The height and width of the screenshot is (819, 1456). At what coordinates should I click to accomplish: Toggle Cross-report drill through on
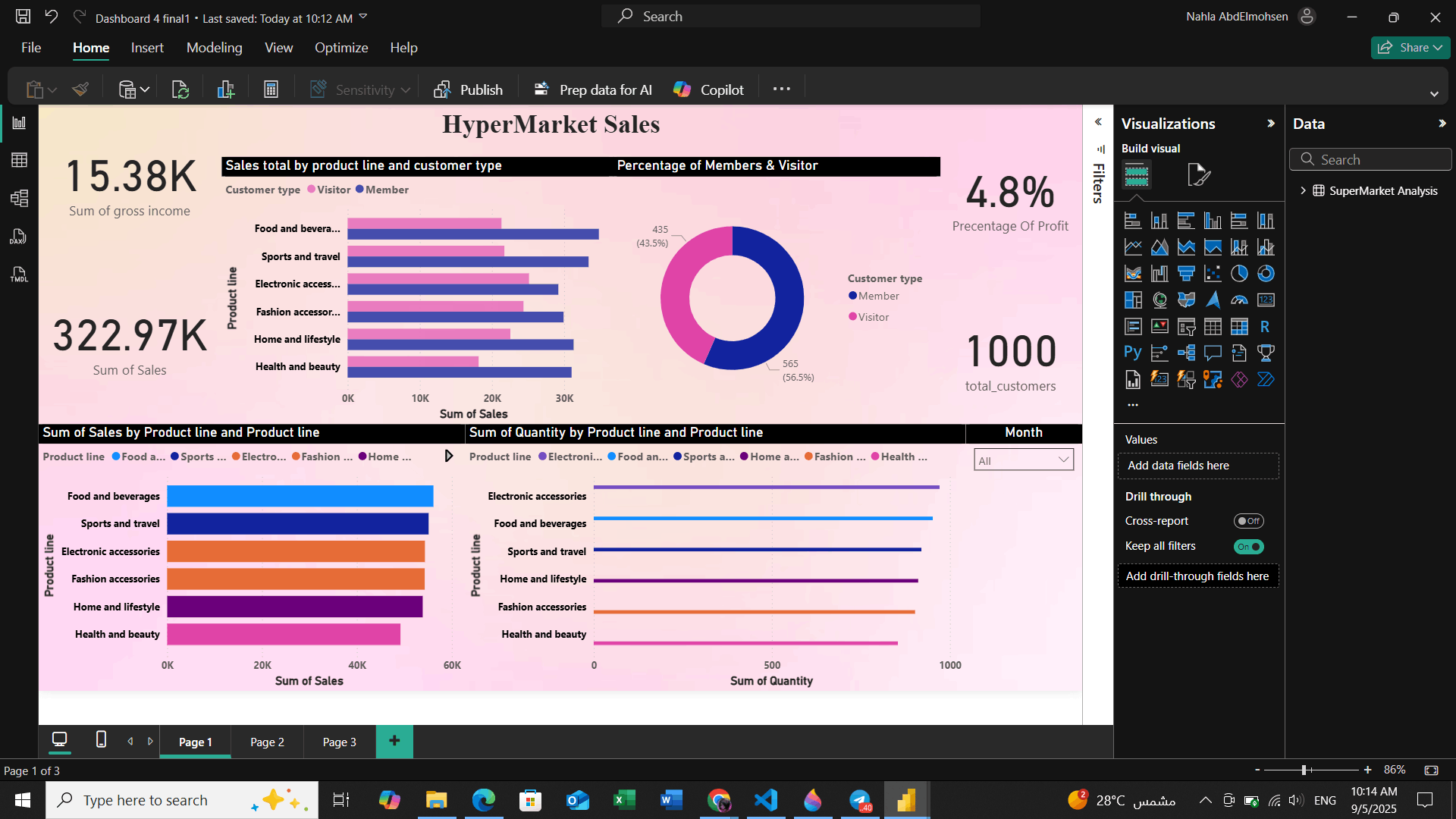click(x=1248, y=521)
